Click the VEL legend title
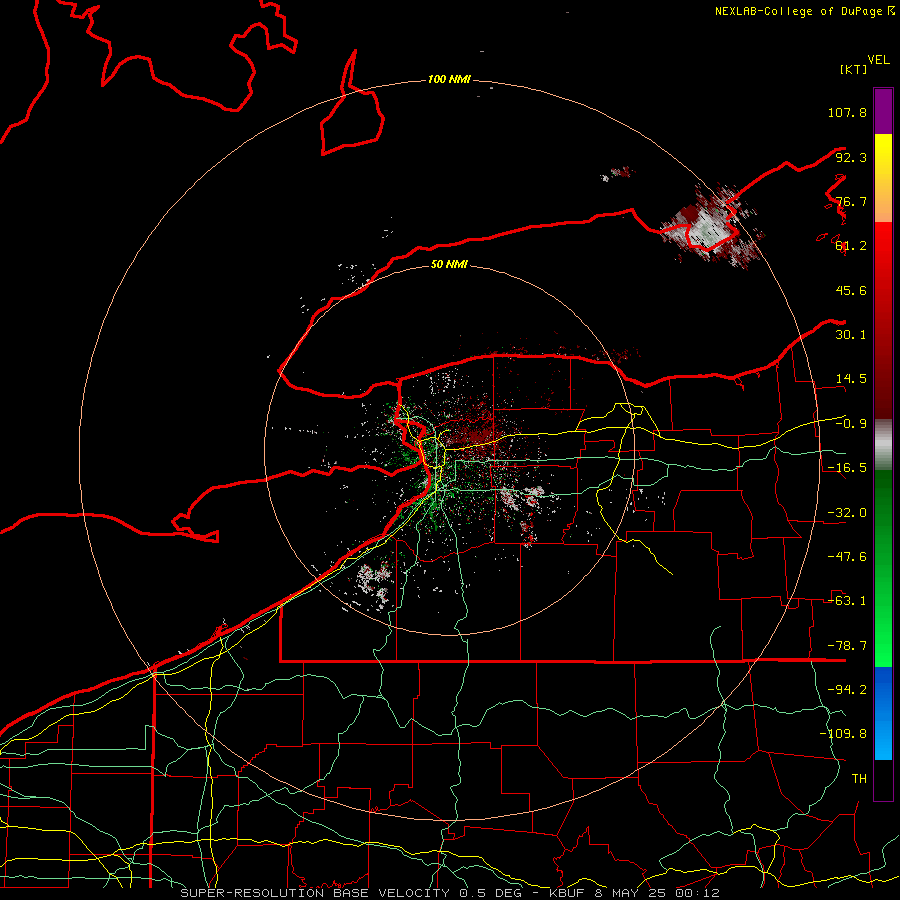The width and height of the screenshot is (900, 900). pos(878,60)
